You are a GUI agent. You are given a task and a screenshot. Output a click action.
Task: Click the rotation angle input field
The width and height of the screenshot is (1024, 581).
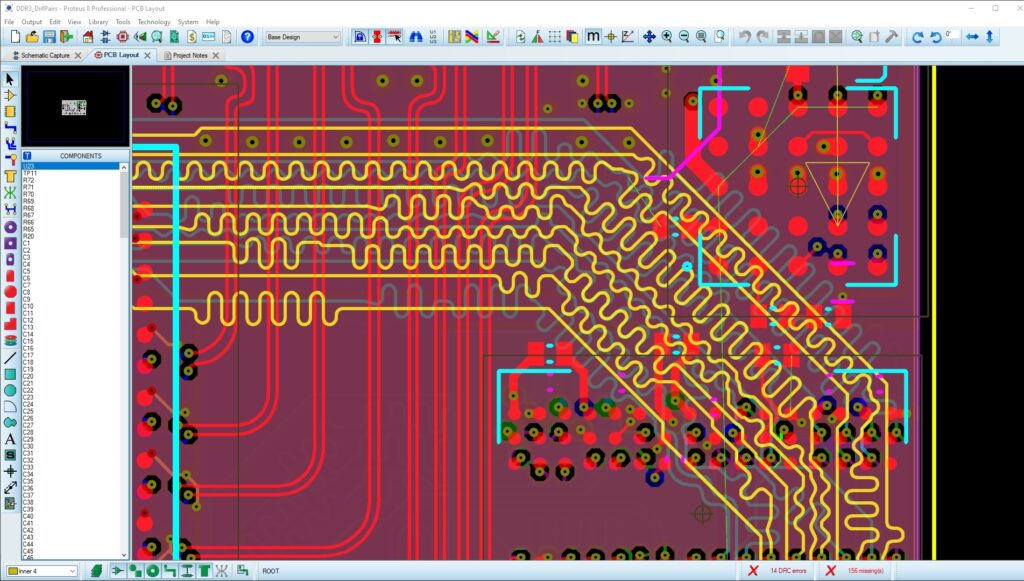tap(951, 35)
